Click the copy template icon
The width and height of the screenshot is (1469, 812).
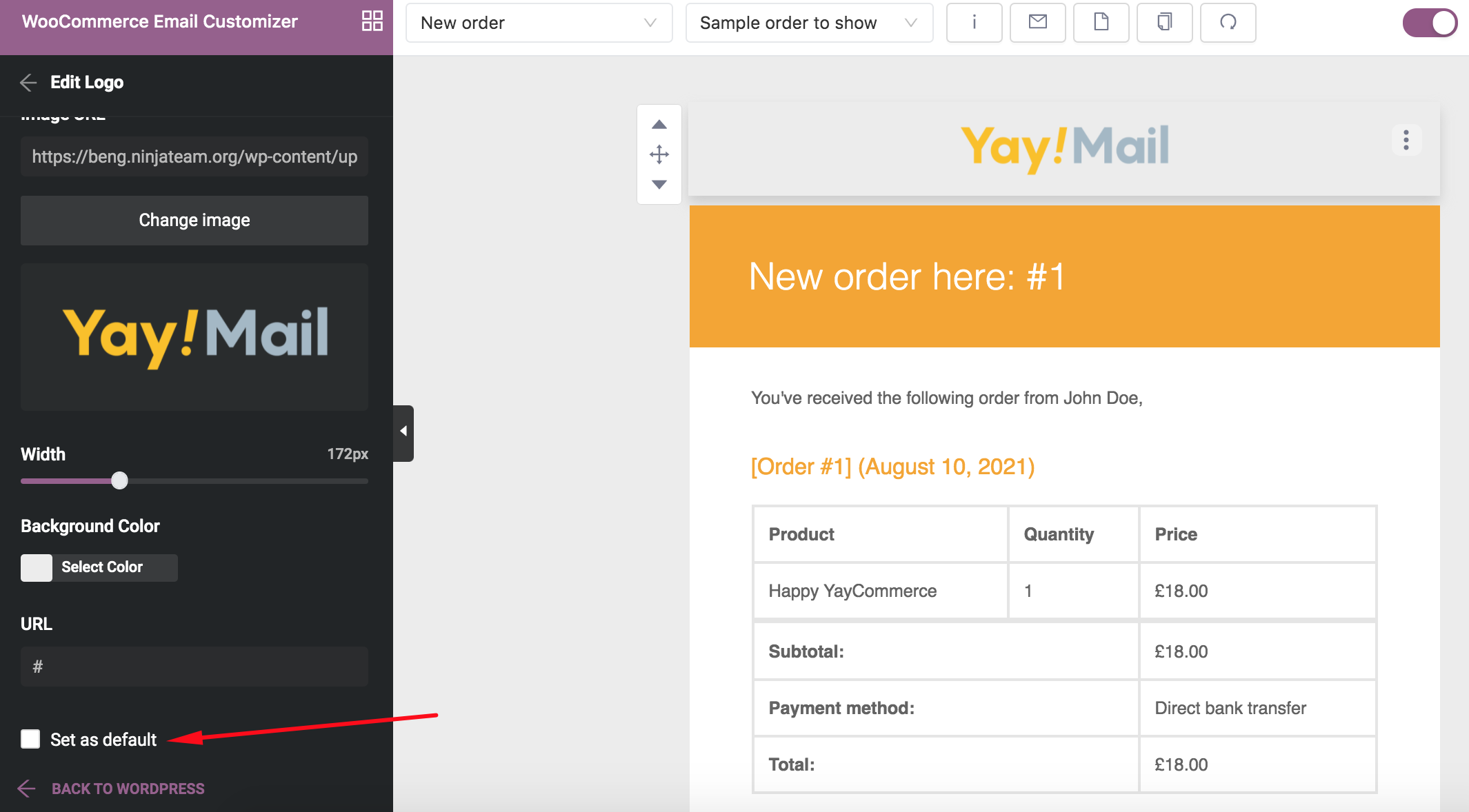pos(1164,23)
